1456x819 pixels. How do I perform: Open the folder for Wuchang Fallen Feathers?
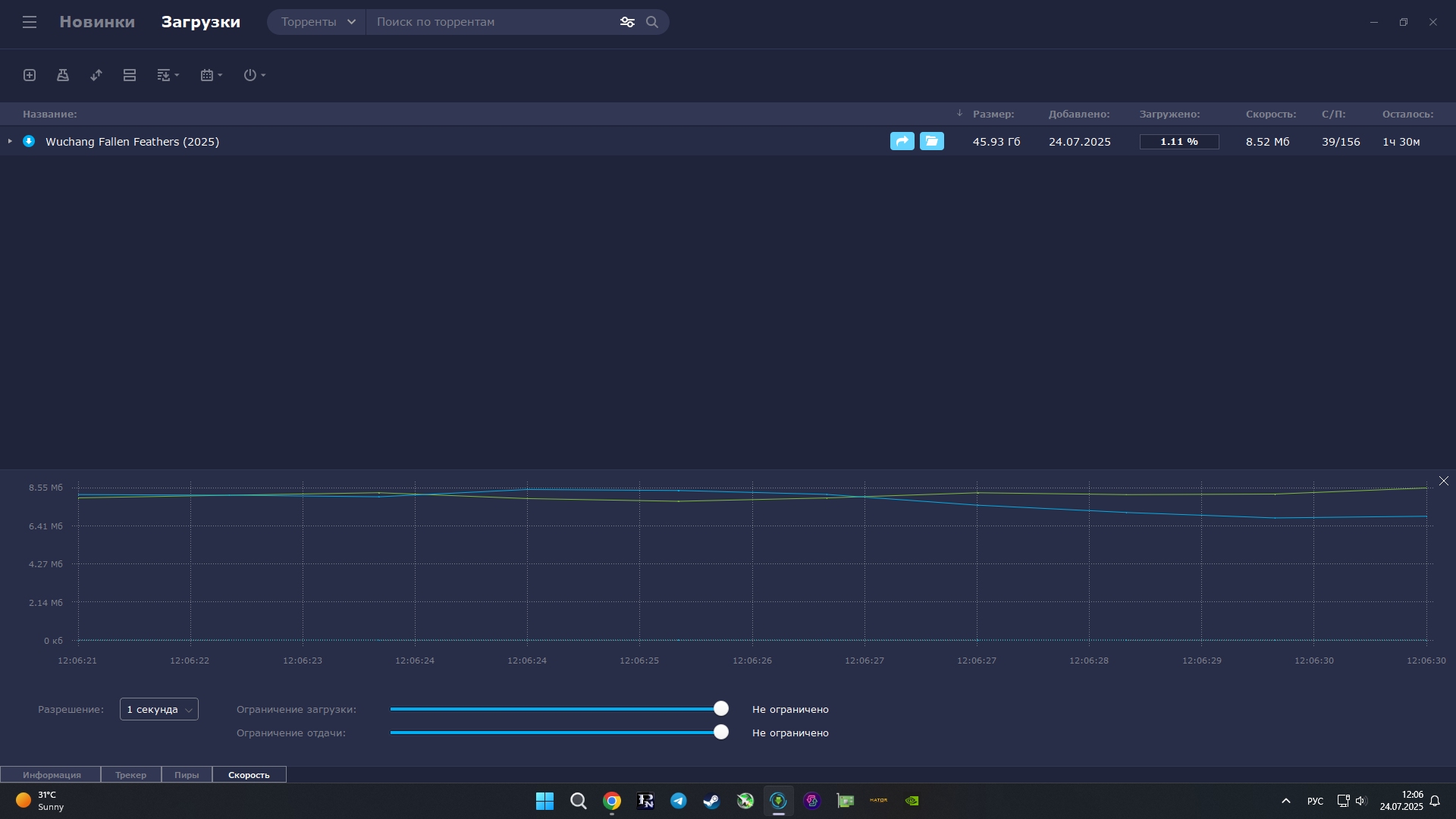932,141
